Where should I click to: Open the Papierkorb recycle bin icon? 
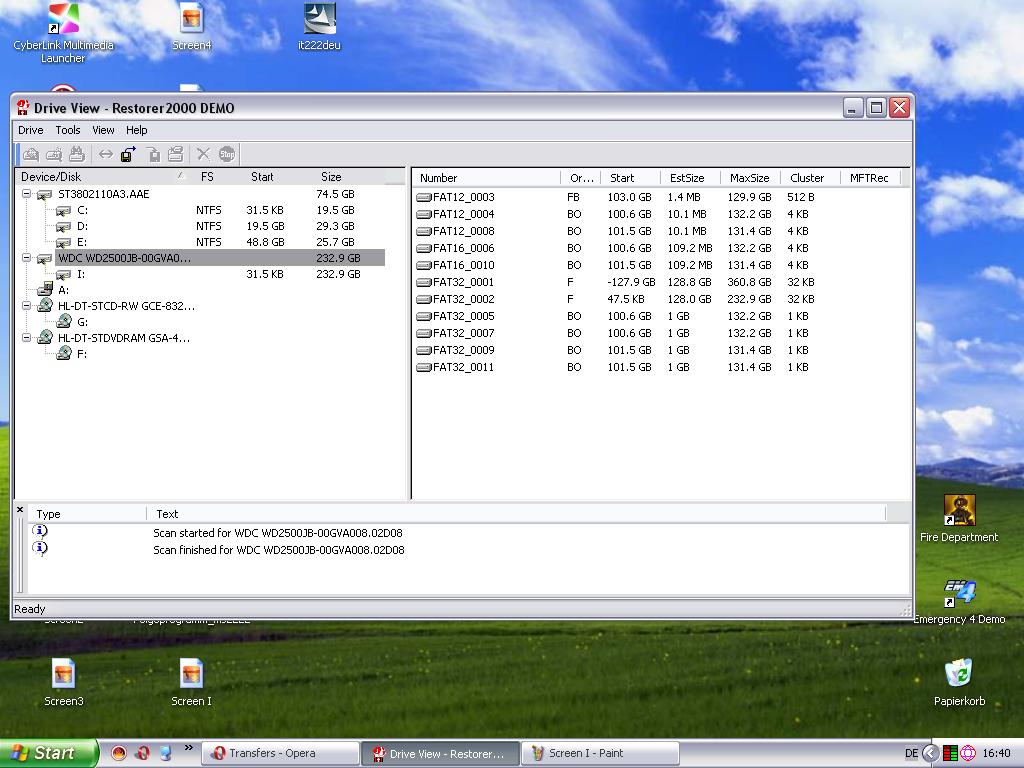pyautogui.click(x=959, y=682)
